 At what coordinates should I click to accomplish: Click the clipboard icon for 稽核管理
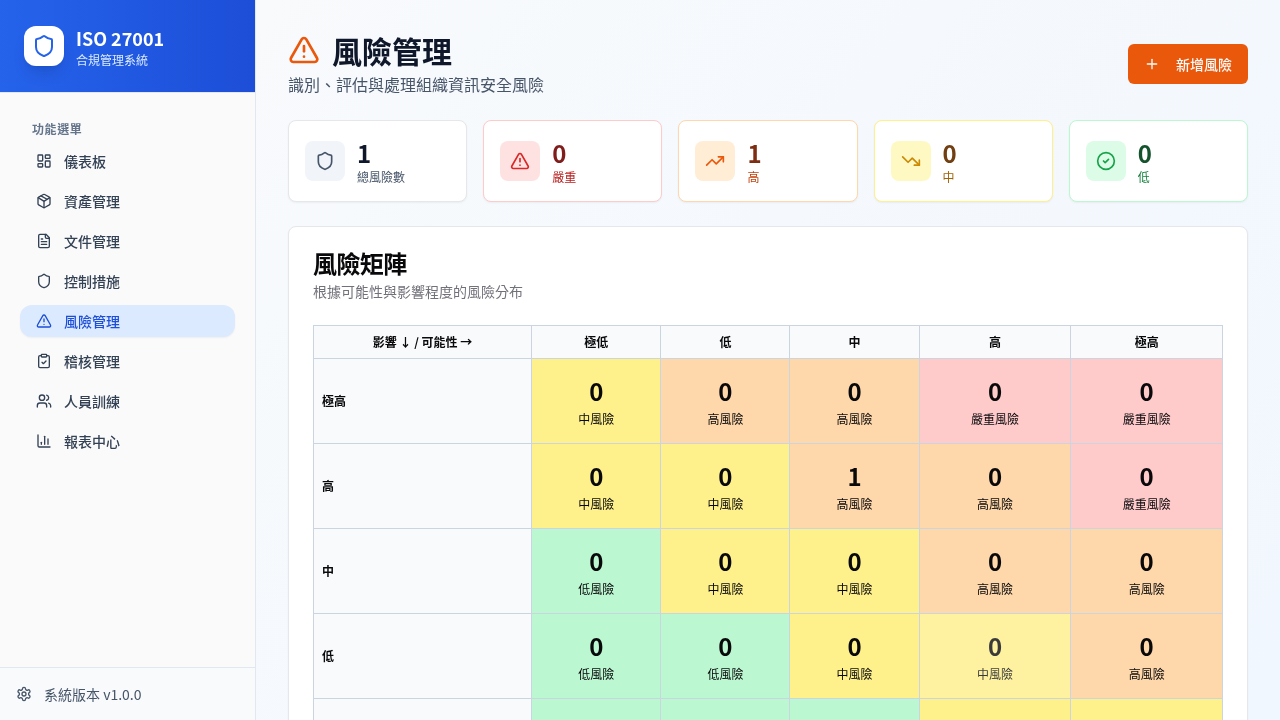point(44,361)
